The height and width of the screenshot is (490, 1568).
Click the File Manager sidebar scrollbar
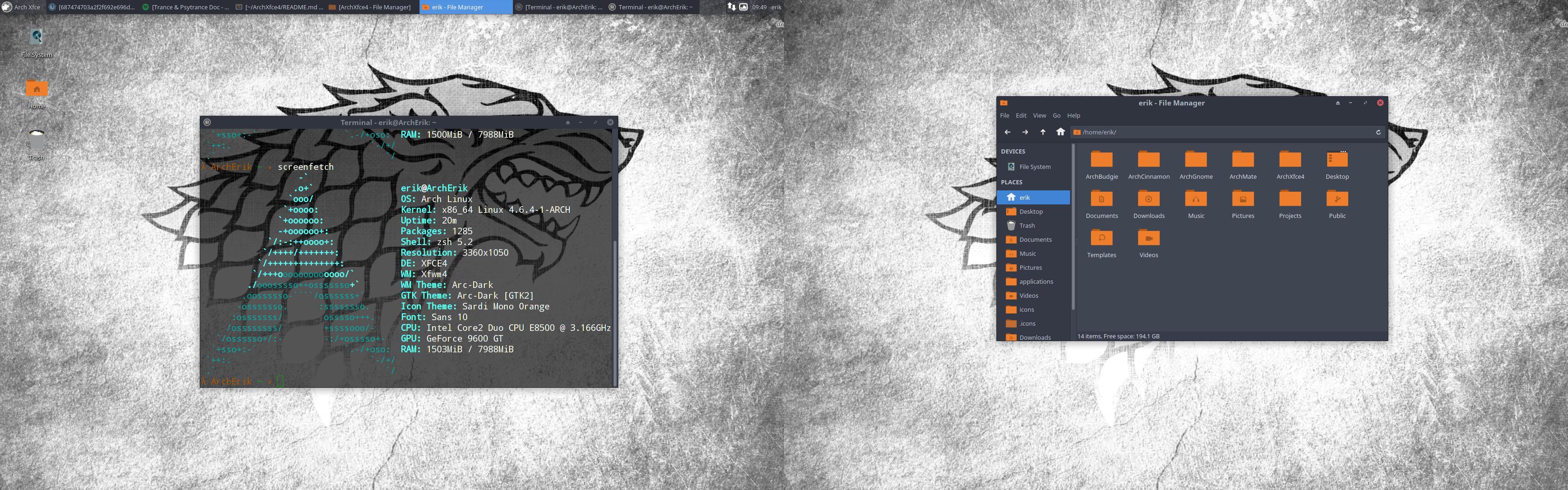coord(1072,227)
